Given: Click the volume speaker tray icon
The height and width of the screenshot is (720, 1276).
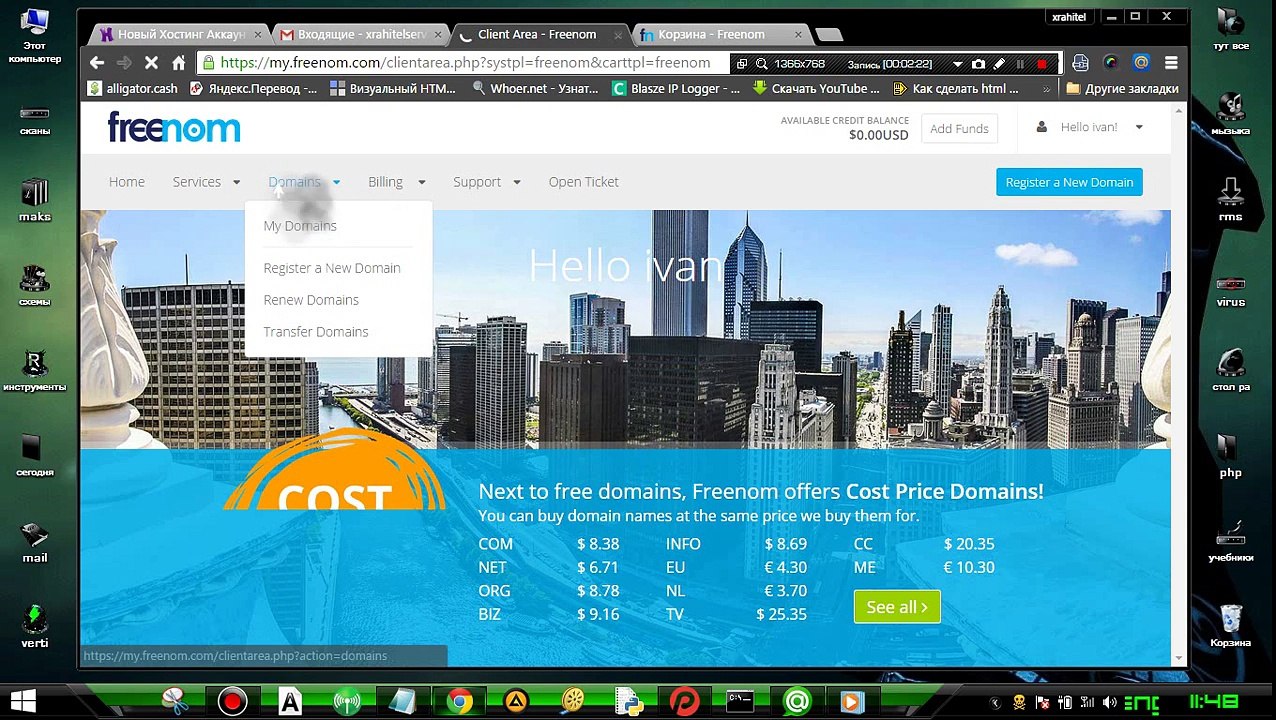Looking at the screenshot, I should click(x=1107, y=702).
